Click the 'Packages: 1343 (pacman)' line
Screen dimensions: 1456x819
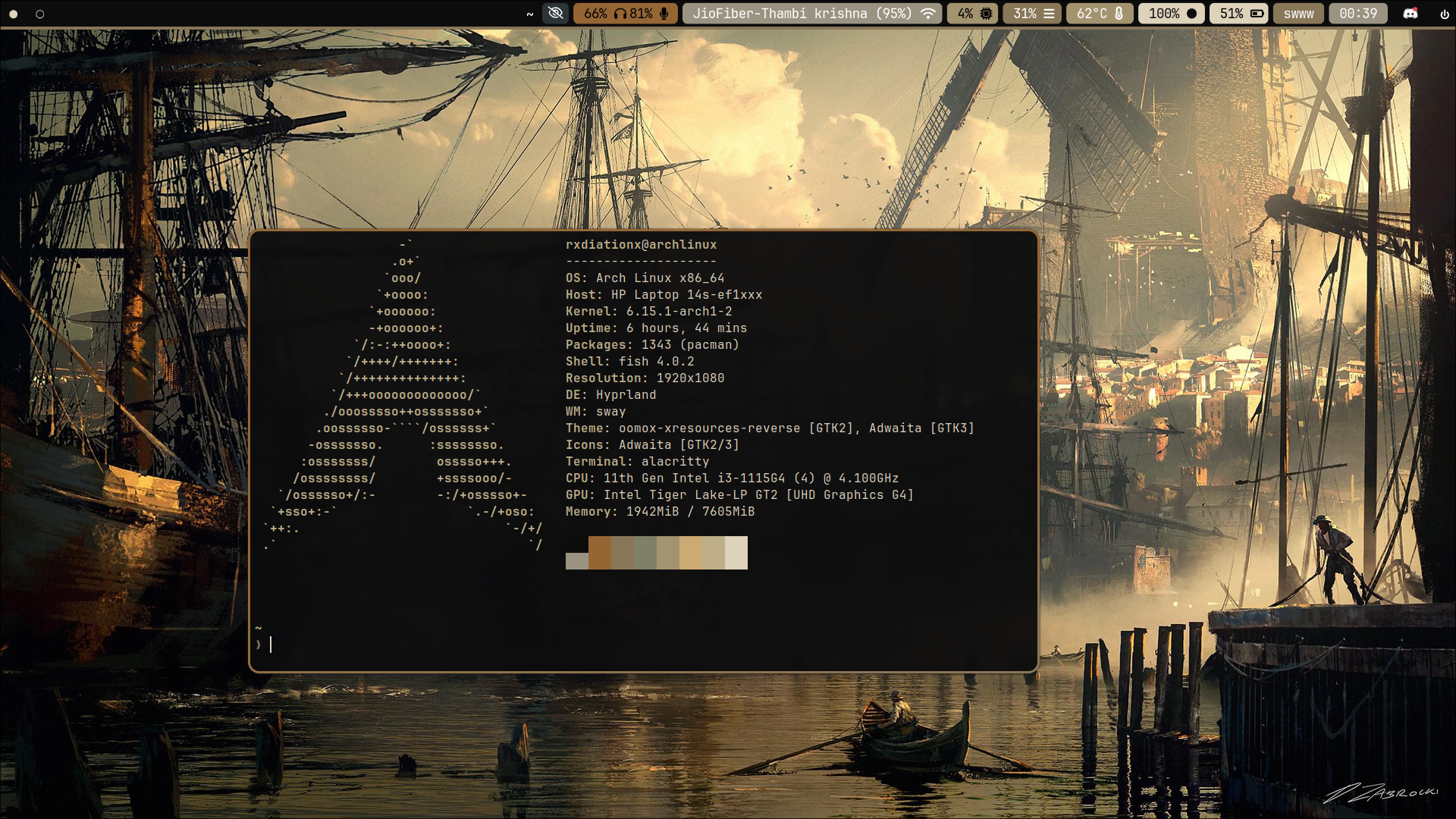click(x=652, y=344)
